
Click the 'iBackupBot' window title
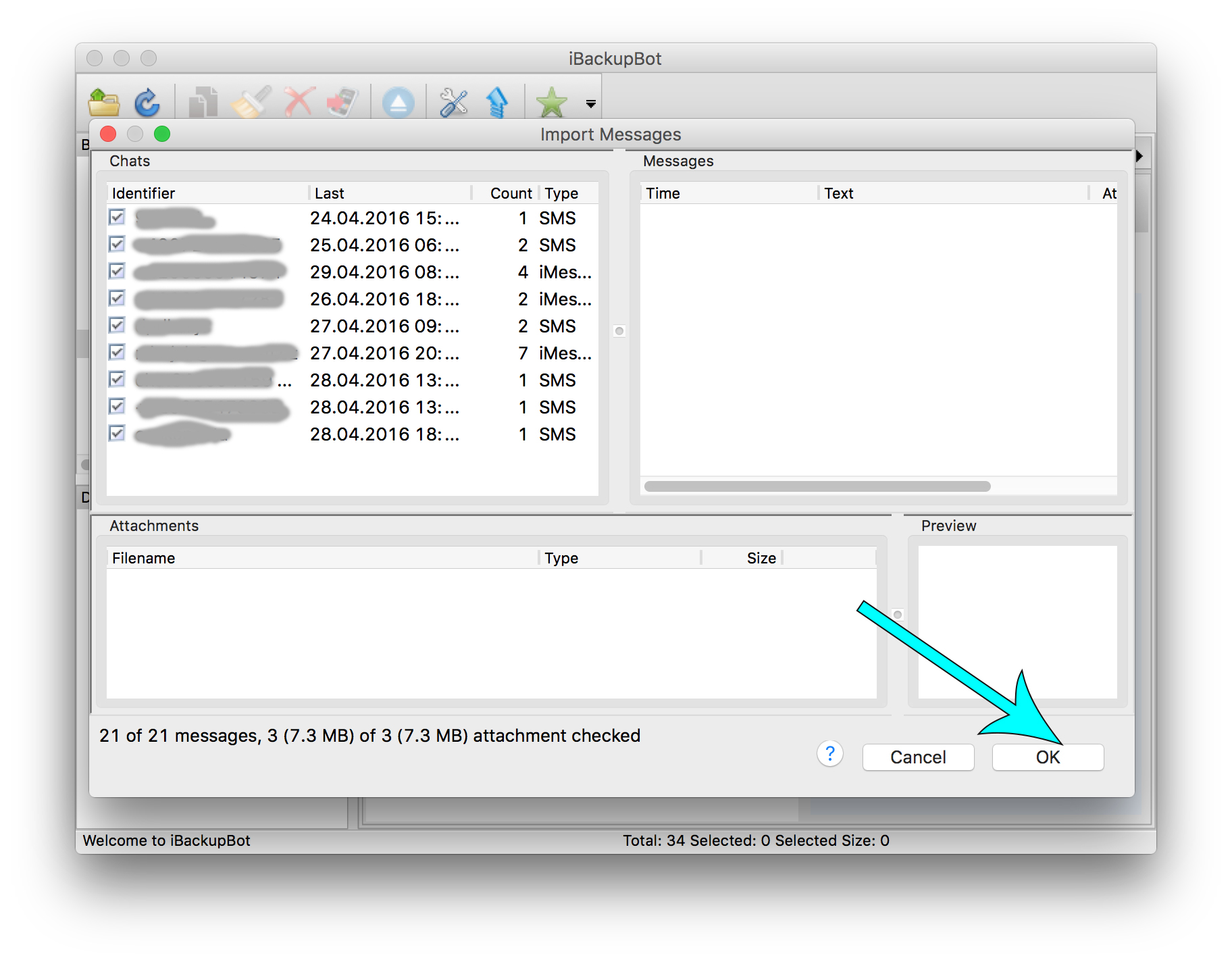click(615, 59)
